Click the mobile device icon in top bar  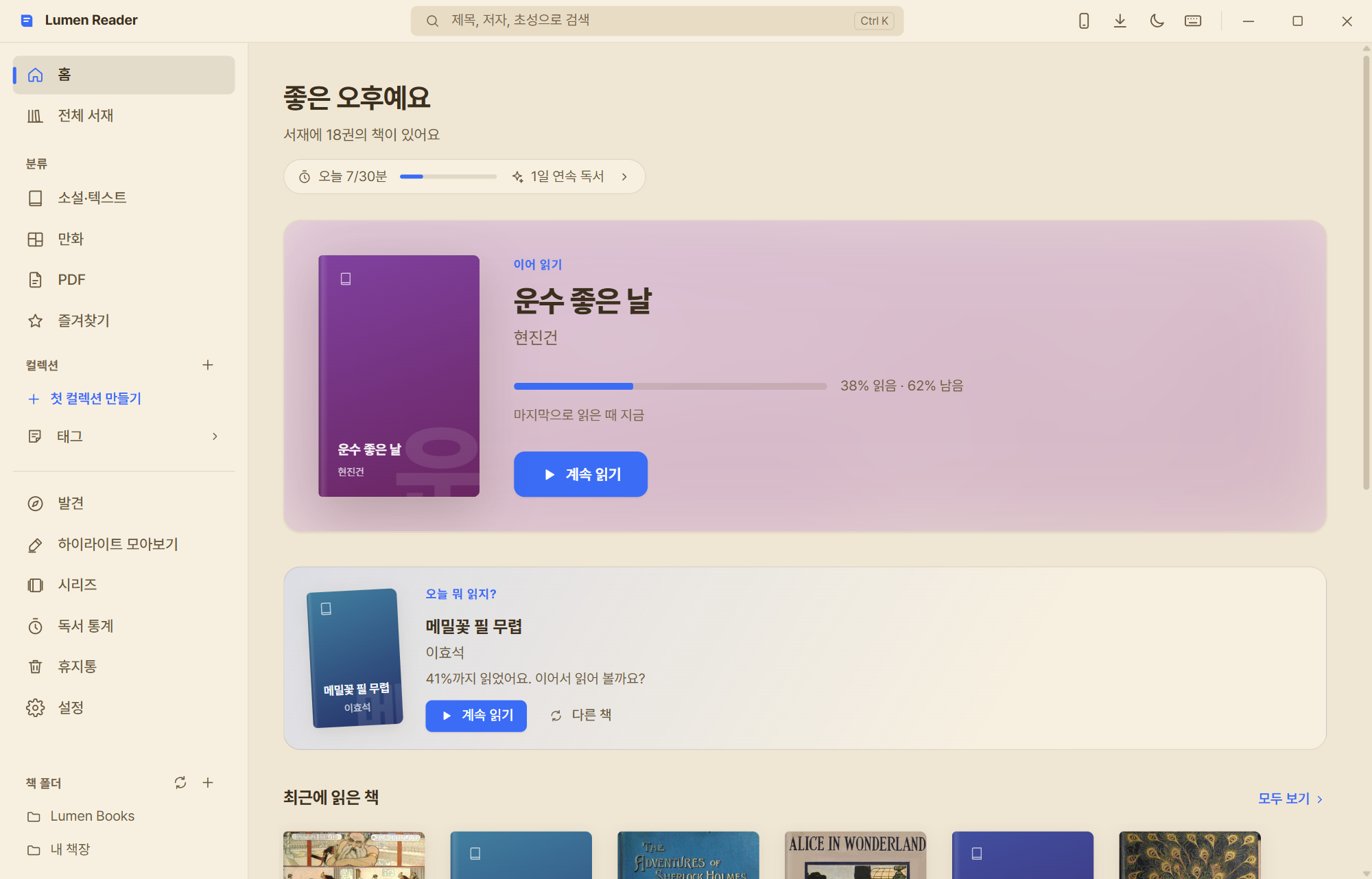[x=1084, y=21]
